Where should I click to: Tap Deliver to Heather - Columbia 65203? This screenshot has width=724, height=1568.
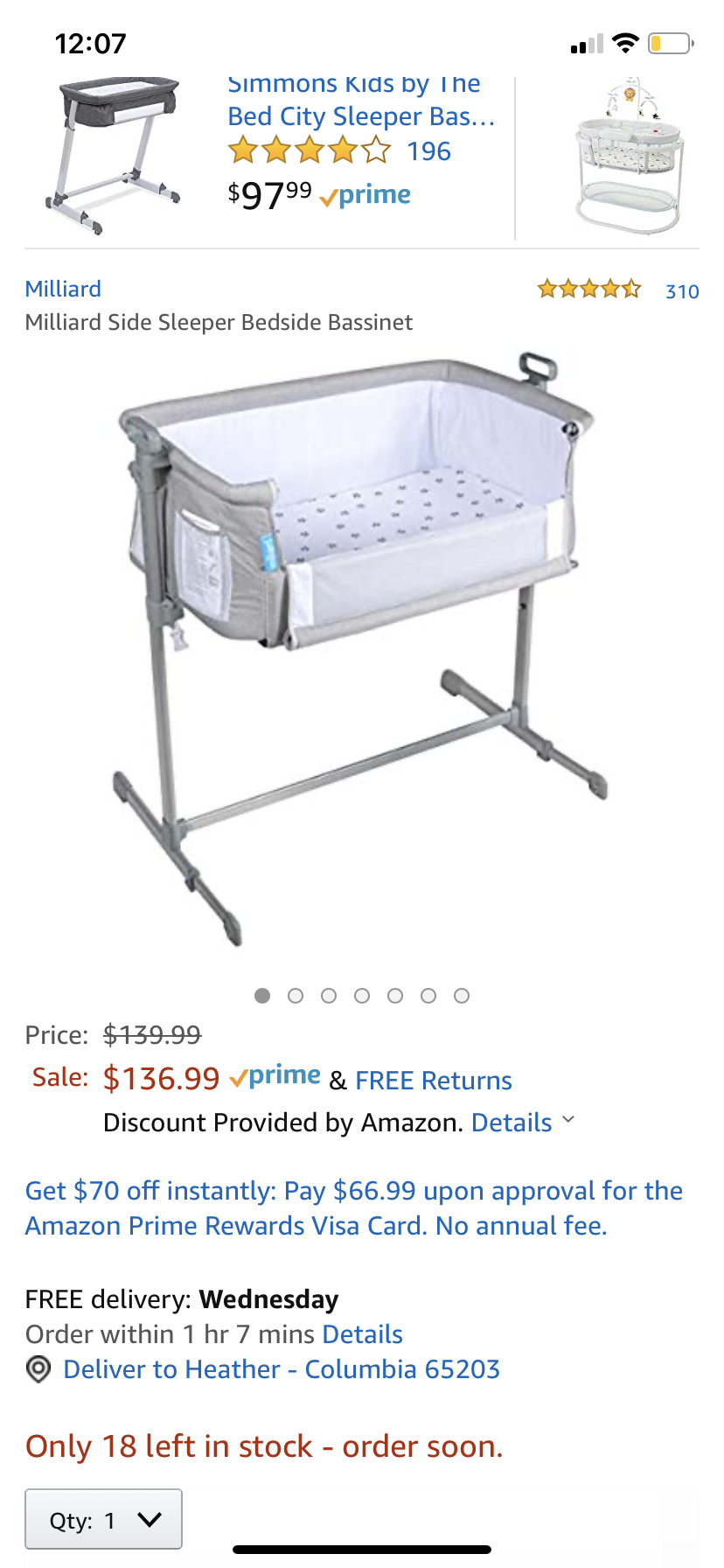[x=282, y=1369]
